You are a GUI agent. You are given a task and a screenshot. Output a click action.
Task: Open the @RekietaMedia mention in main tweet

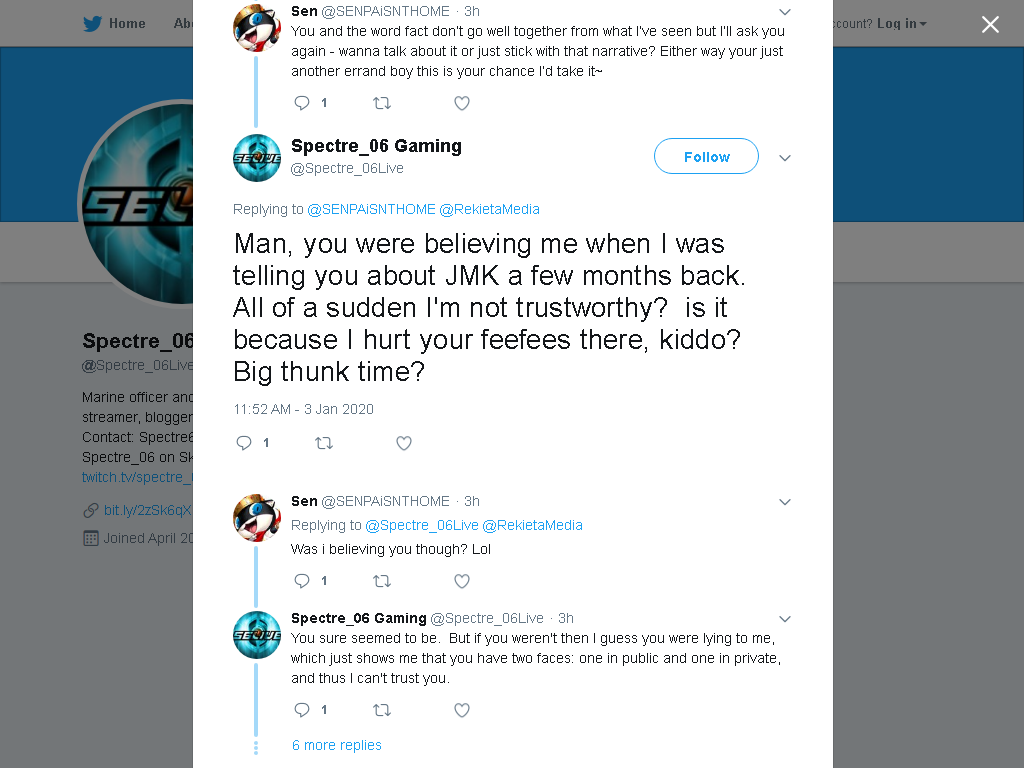489,209
